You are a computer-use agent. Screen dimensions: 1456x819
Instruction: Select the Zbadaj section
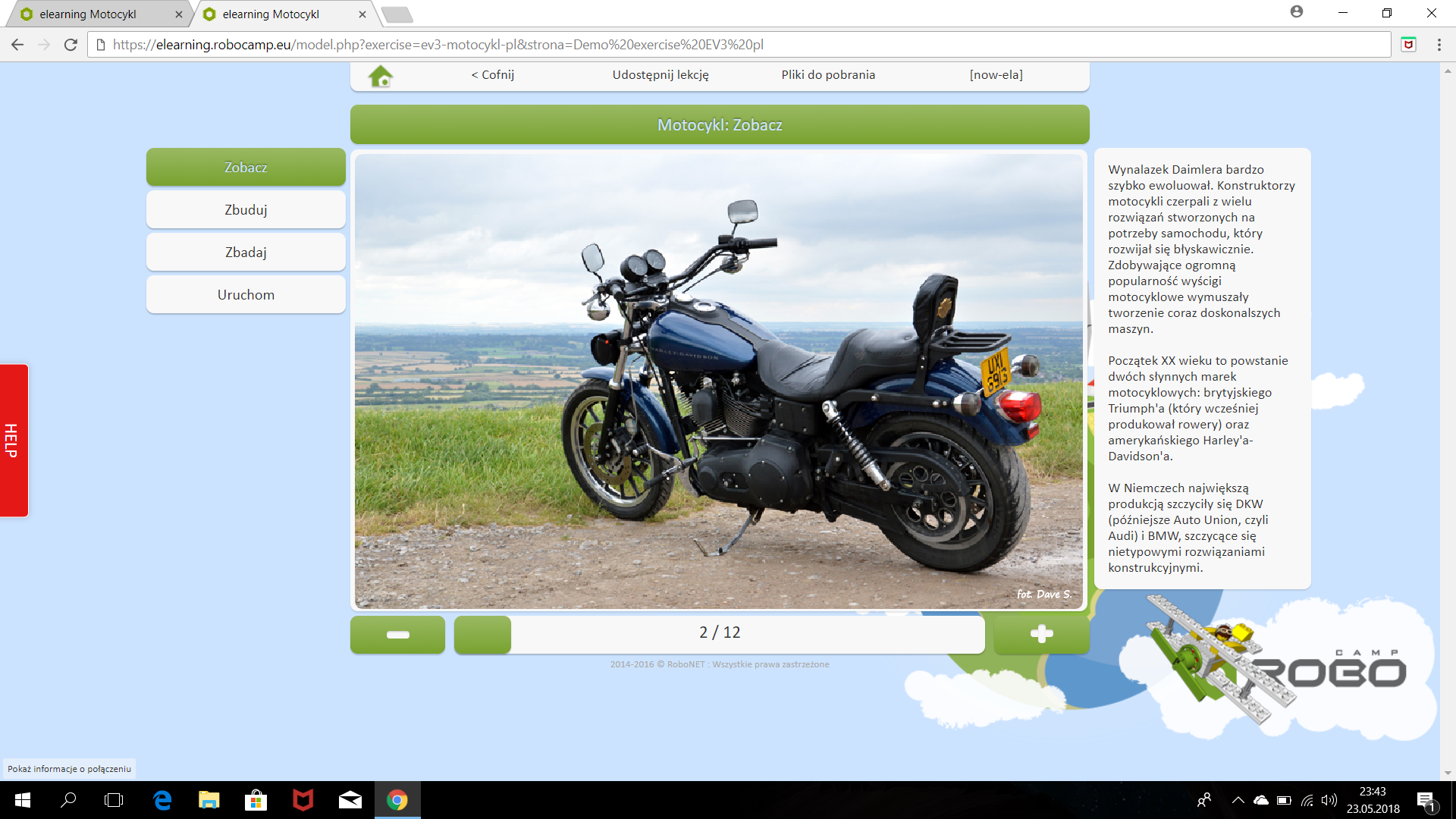tap(246, 252)
